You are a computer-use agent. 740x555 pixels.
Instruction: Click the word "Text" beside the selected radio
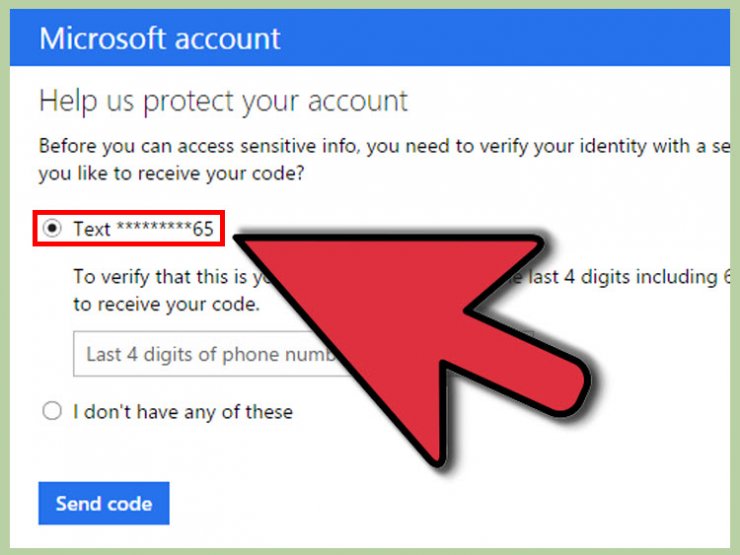click(x=92, y=229)
